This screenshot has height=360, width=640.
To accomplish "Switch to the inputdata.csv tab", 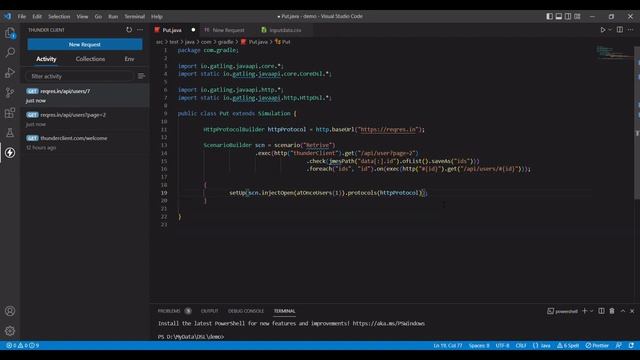I will tap(285, 30).
